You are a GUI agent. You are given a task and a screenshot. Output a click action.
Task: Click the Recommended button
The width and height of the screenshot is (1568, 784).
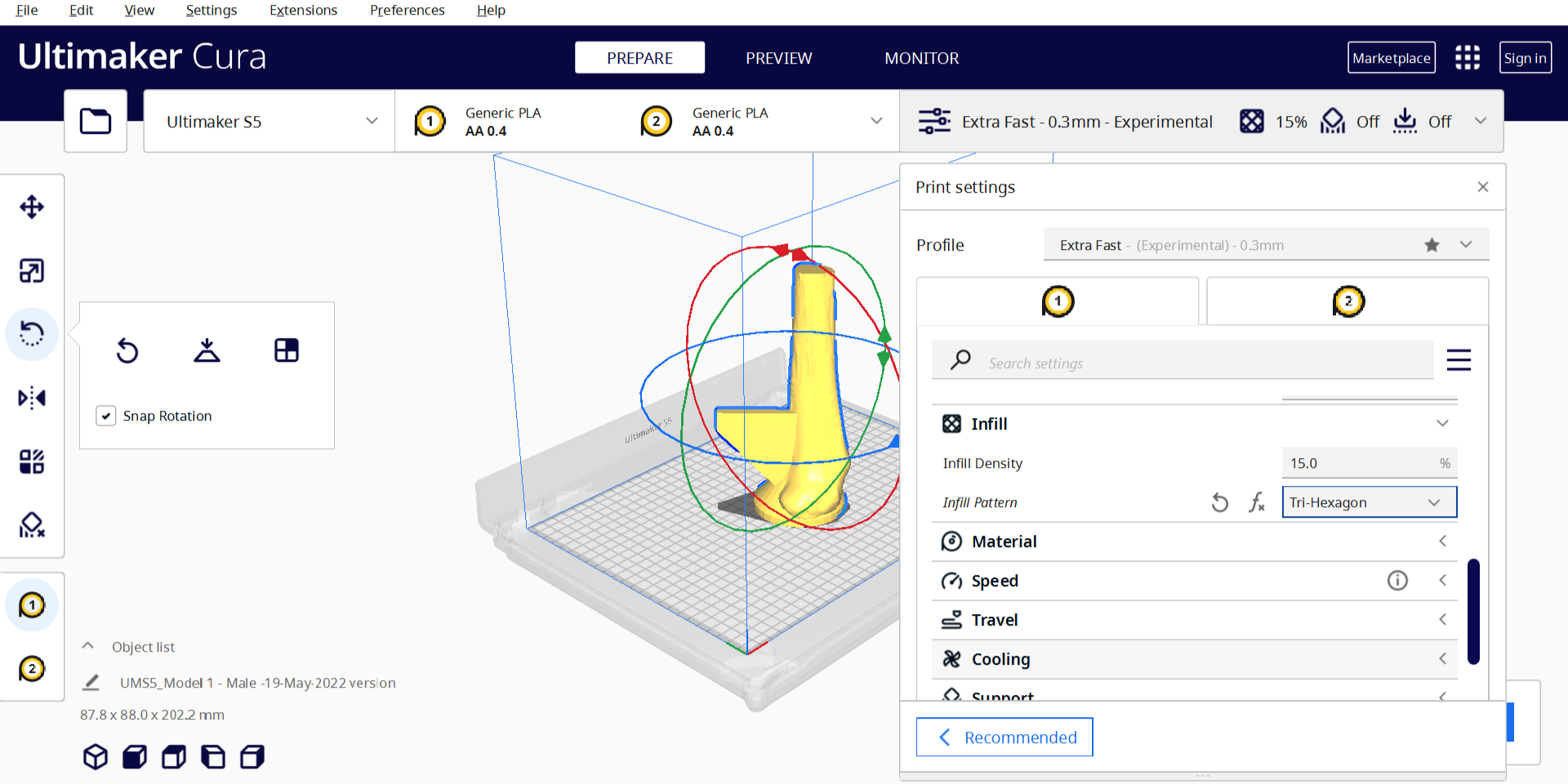[1004, 737]
